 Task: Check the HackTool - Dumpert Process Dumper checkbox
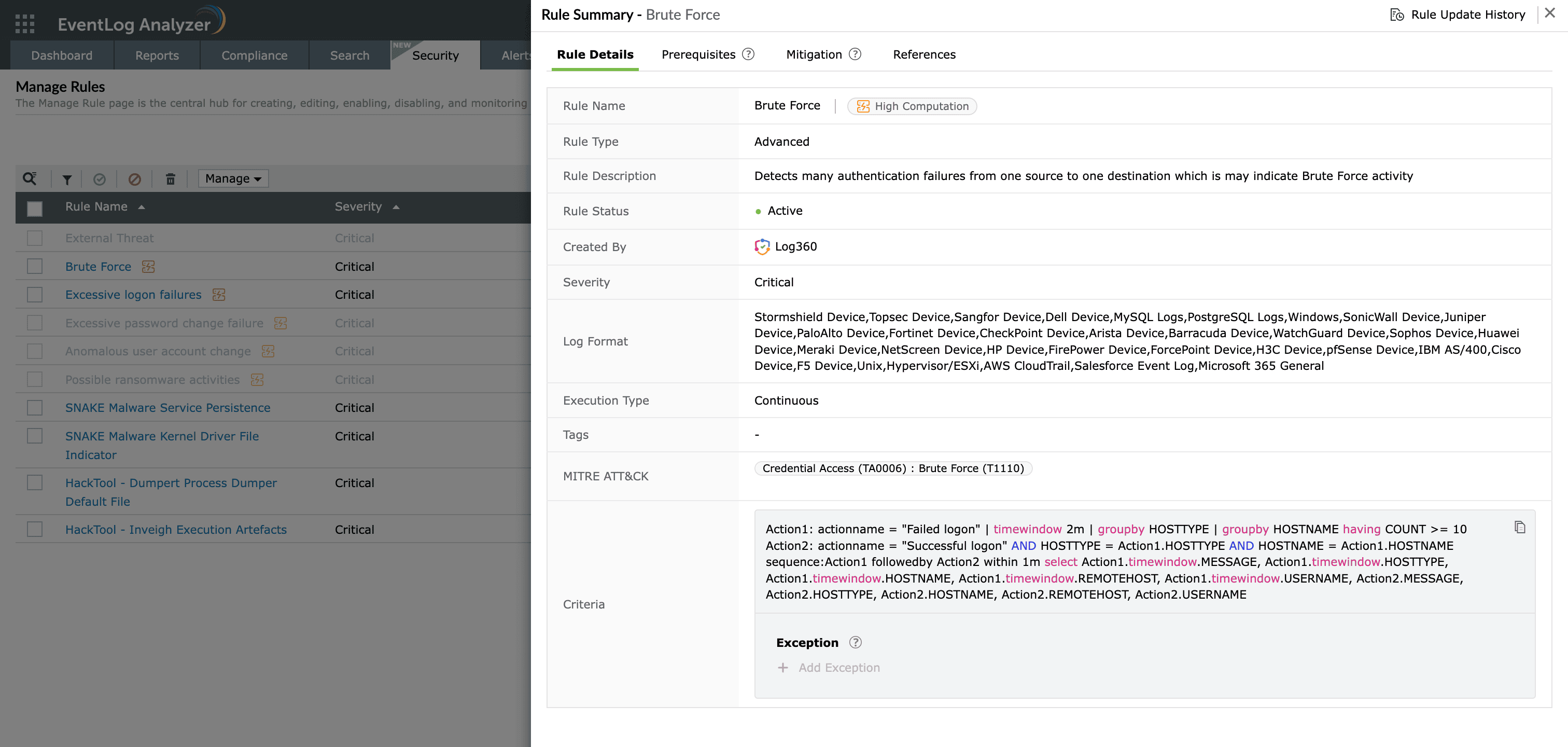[35, 483]
